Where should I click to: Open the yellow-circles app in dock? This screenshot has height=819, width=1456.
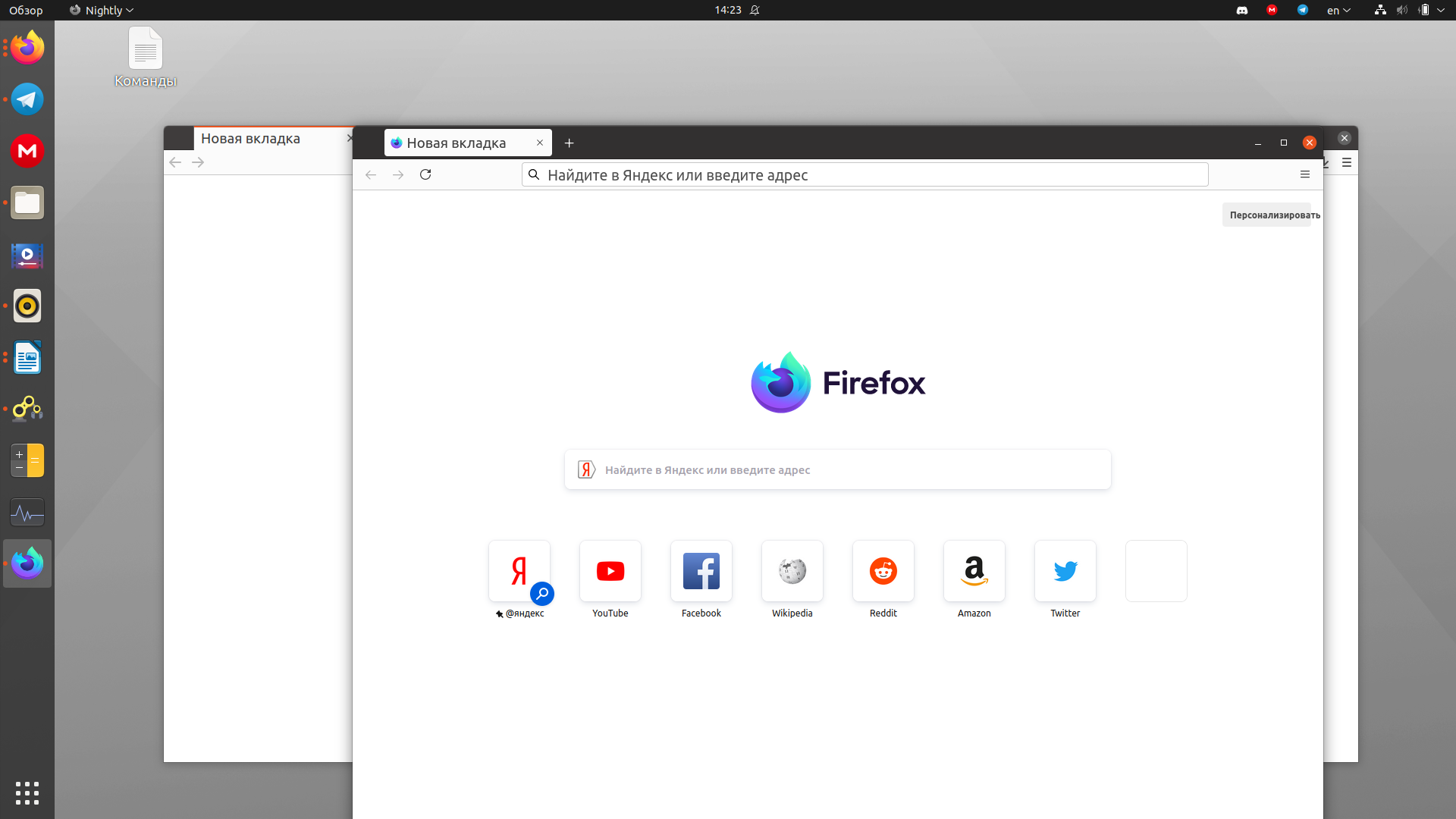pos(27,409)
